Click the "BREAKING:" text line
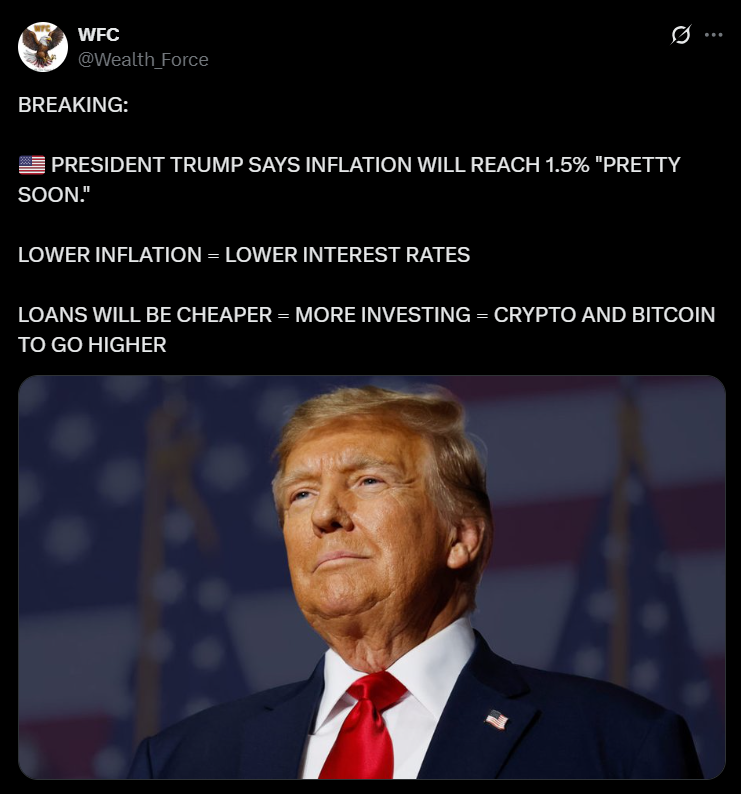 click(73, 105)
